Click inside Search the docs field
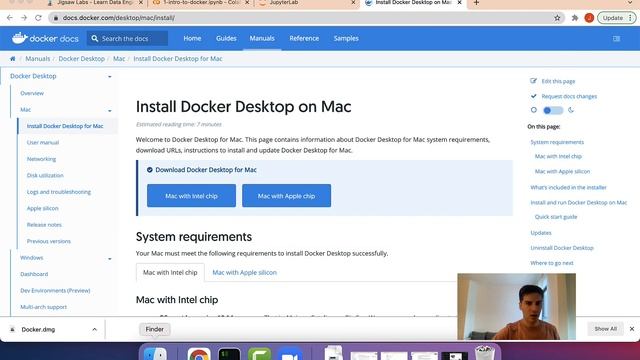The height and width of the screenshot is (360, 640). point(127,38)
